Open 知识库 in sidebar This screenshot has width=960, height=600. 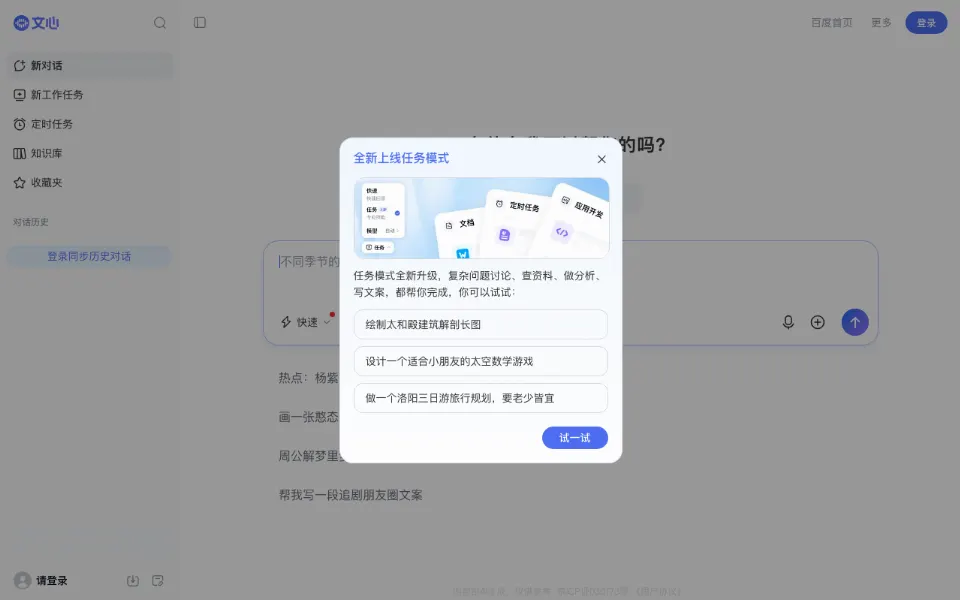point(89,153)
